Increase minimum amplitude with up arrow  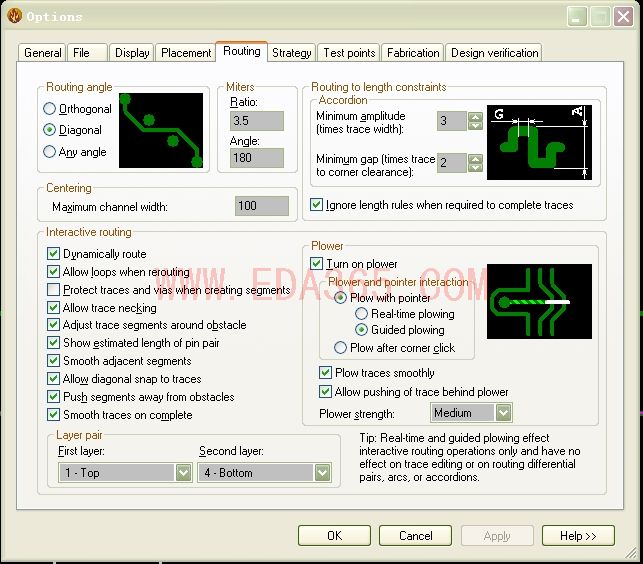(475, 116)
